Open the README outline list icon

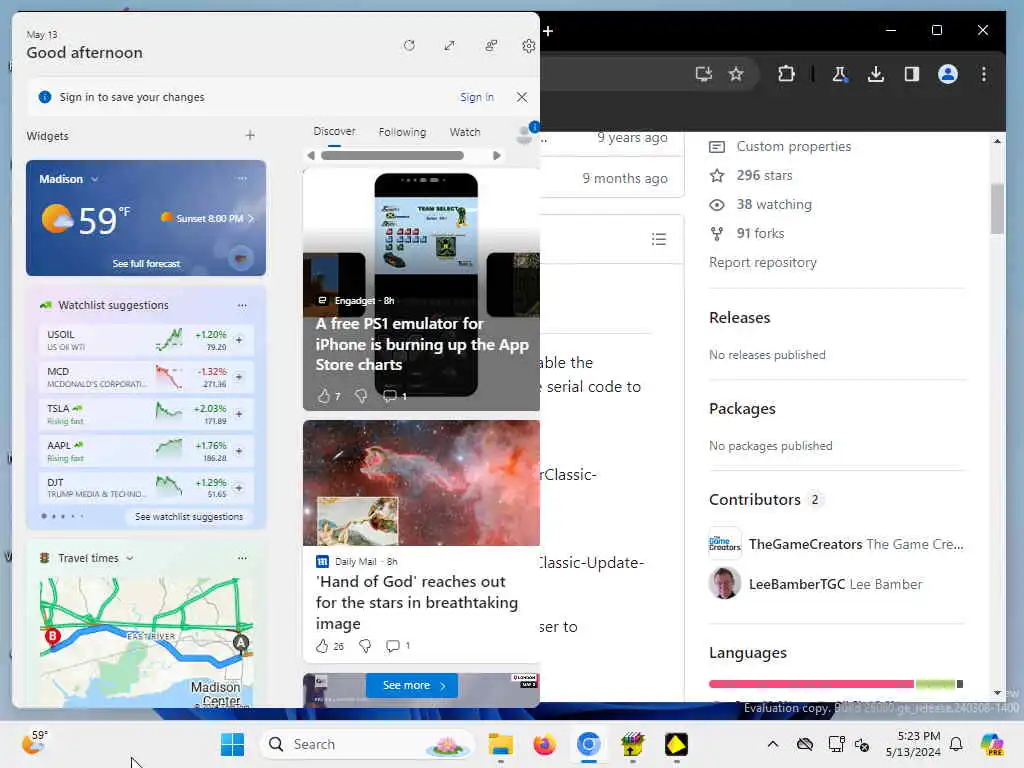pos(659,239)
